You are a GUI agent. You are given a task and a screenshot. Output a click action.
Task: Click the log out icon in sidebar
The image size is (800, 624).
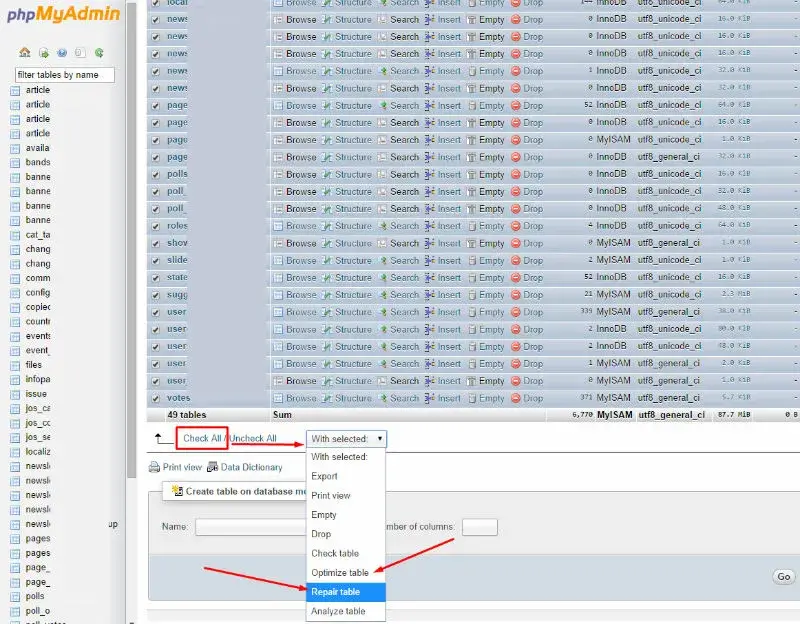click(44, 53)
